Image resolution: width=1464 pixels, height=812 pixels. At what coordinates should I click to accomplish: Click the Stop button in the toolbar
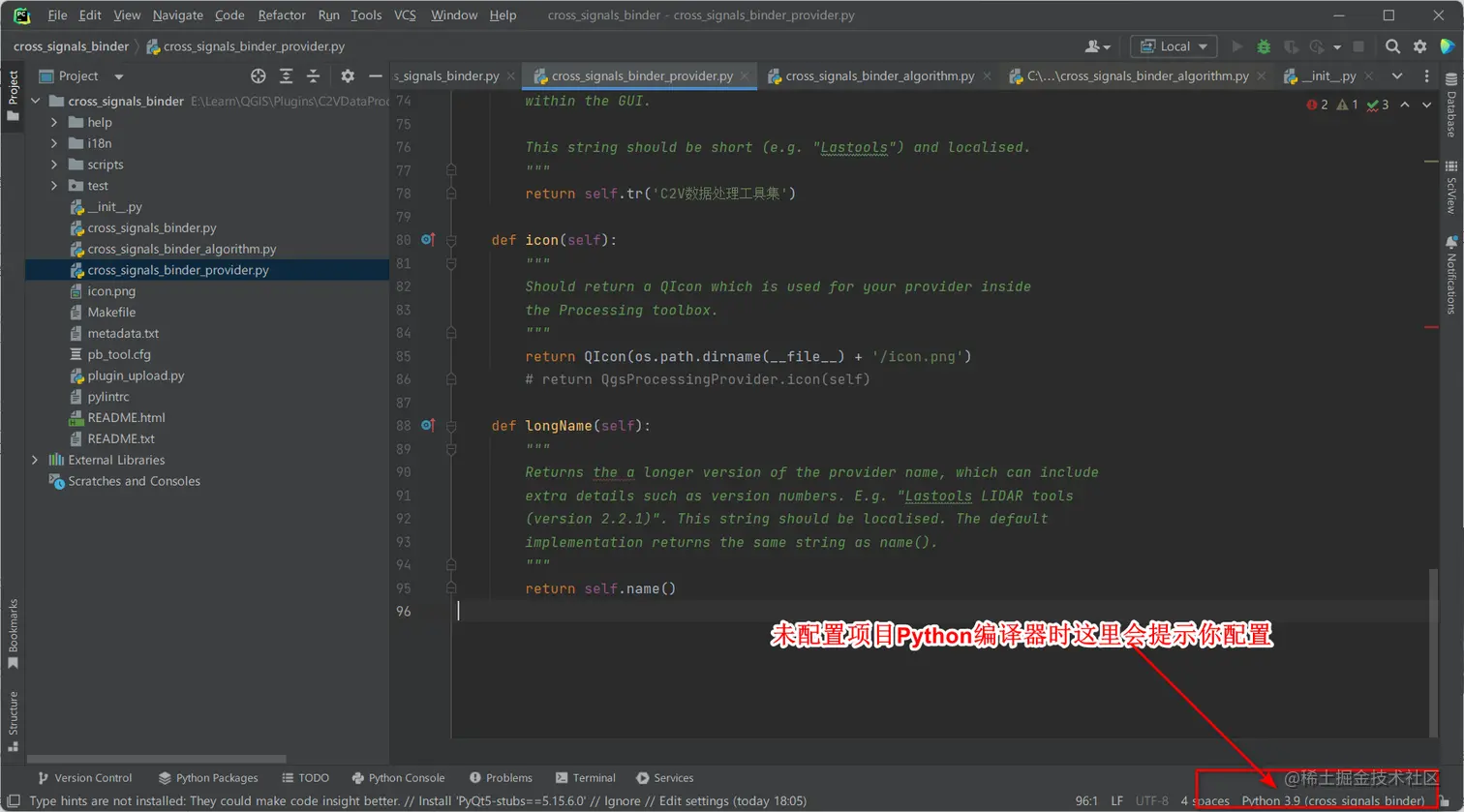click(1357, 46)
